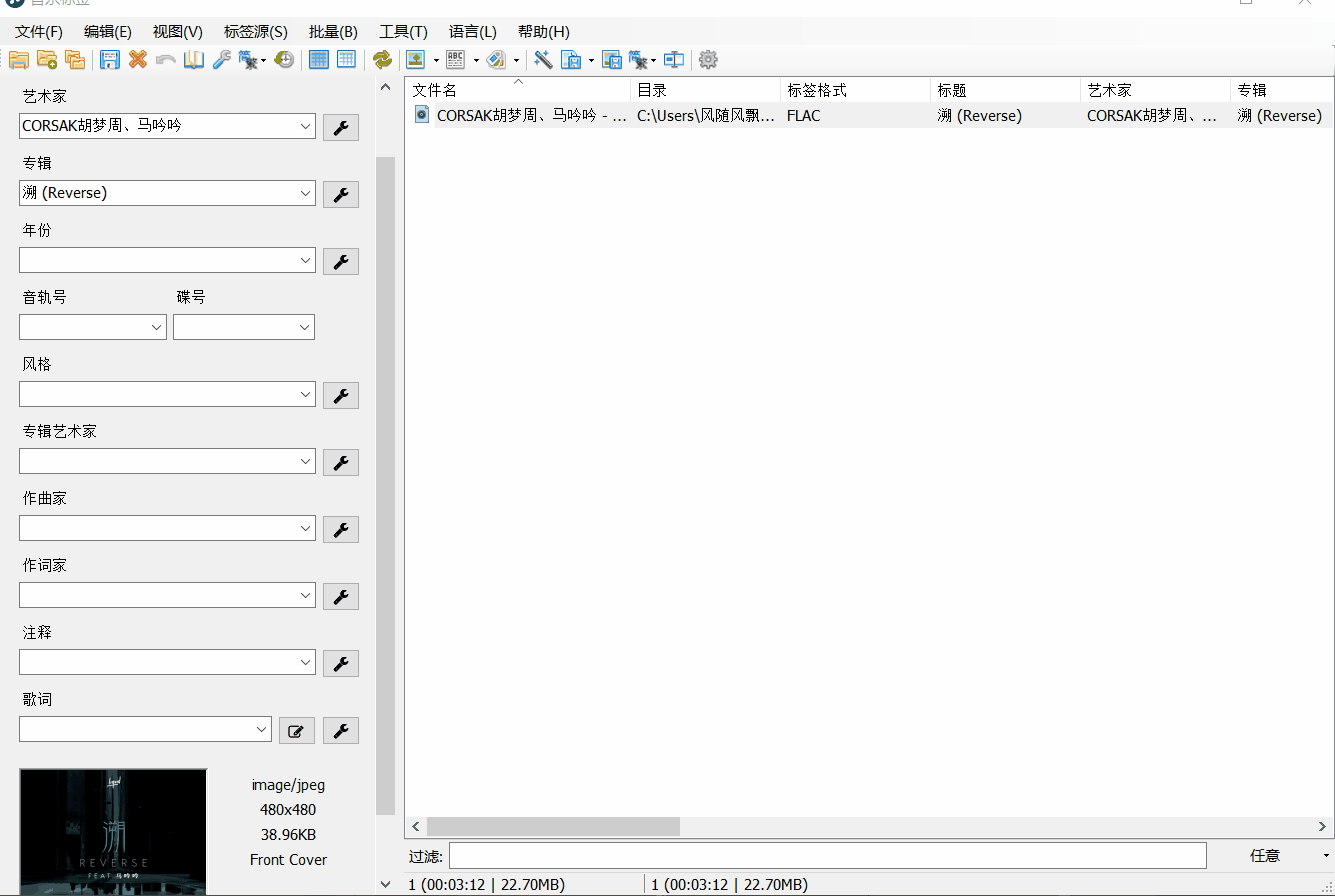The image size is (1335, 896).
Task: Click the olive refresh arrows icon
Action: 382,60
